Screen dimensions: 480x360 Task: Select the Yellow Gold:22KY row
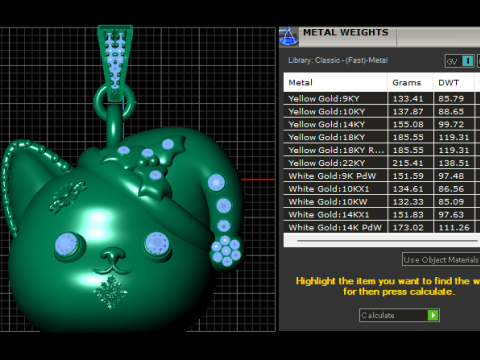(382, 163)
